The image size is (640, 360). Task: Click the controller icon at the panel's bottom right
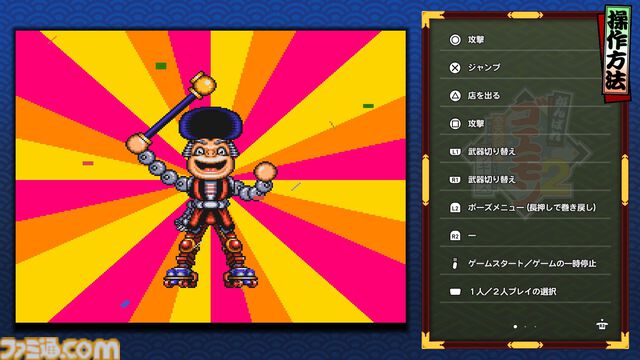coord(602,325)
